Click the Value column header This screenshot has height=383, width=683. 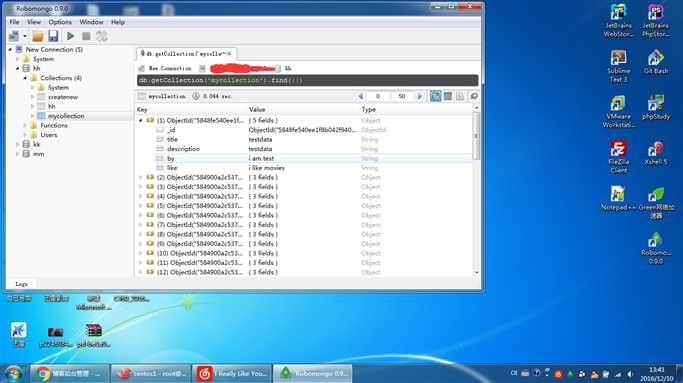(304, 110)
